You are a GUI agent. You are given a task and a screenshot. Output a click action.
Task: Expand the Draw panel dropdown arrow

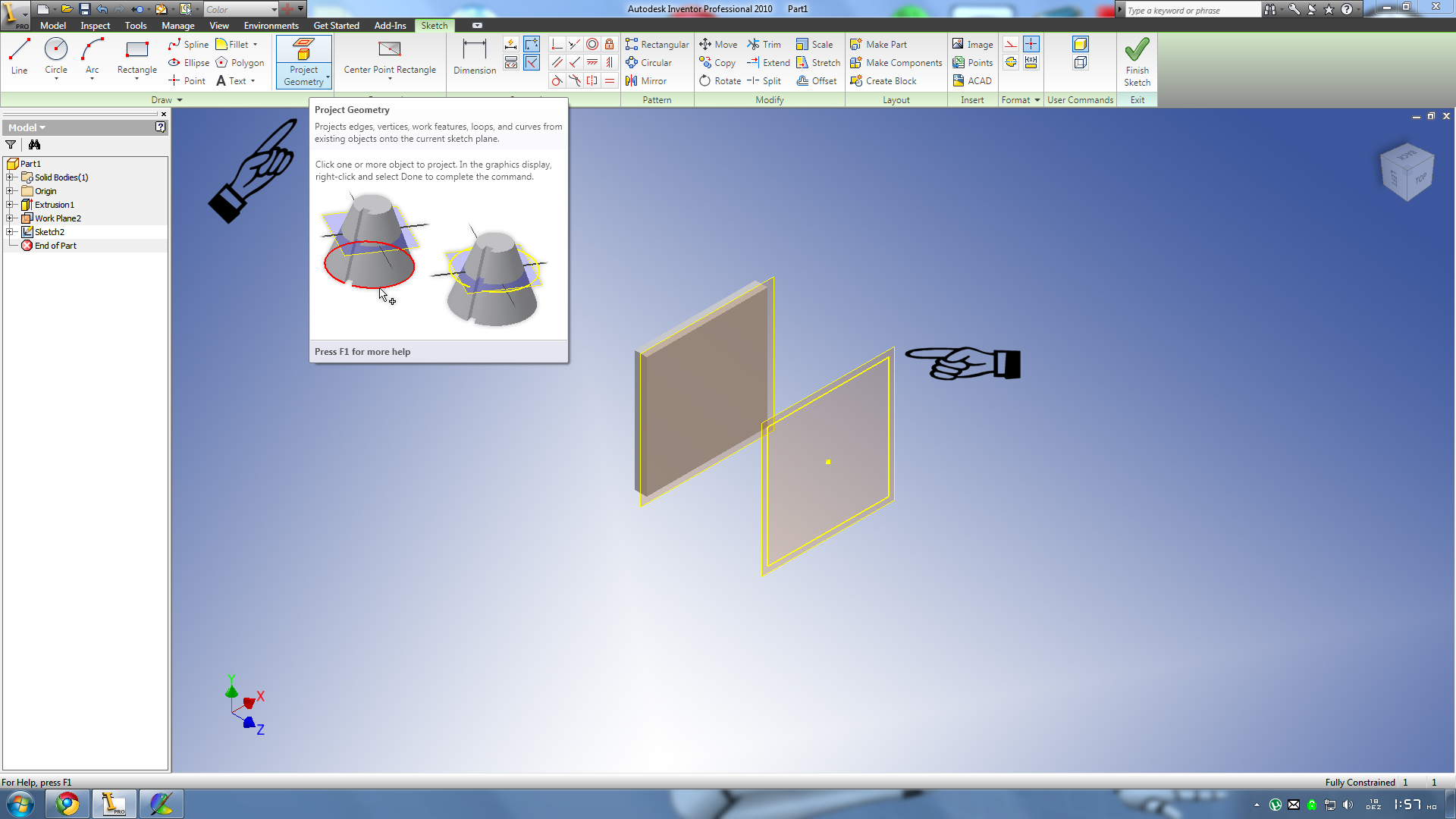point(180,100)
